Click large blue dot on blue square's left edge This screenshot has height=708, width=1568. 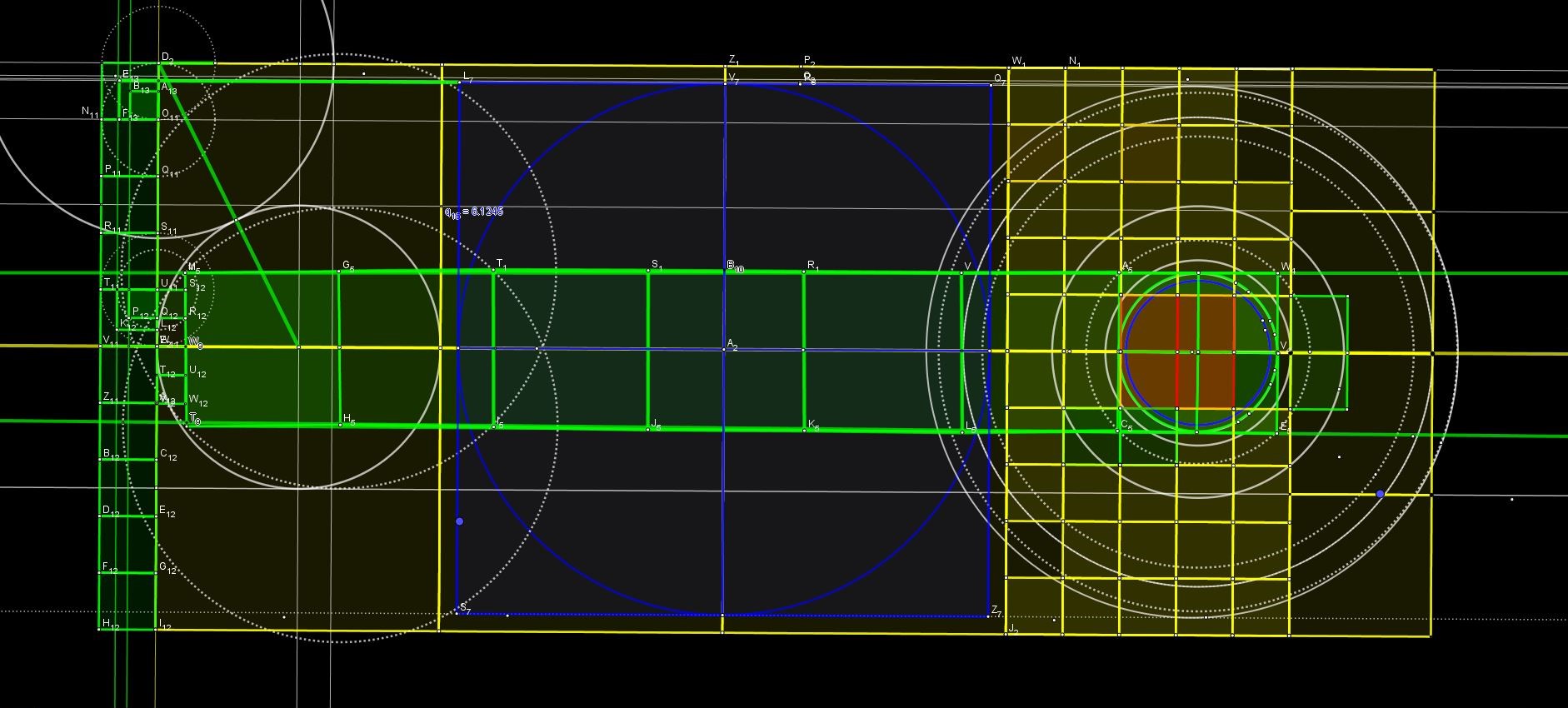coord(459,521)
